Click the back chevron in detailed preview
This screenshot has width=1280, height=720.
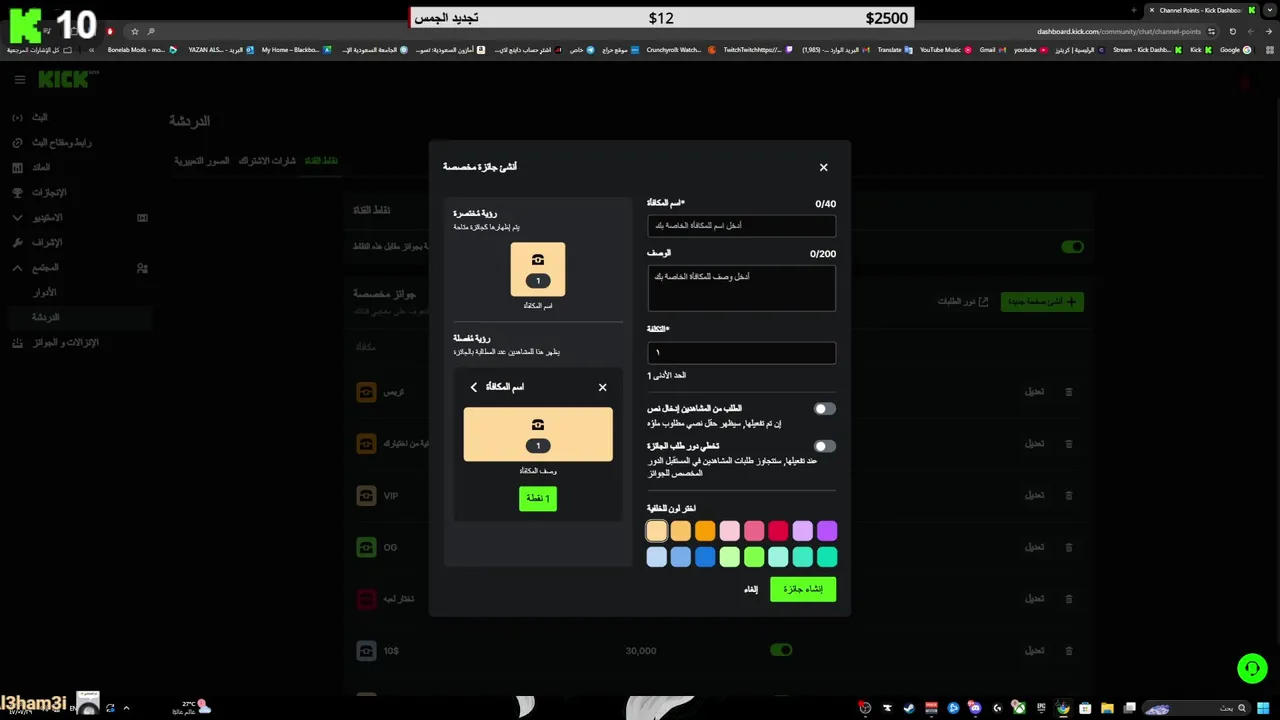click(x=474, y=387)
